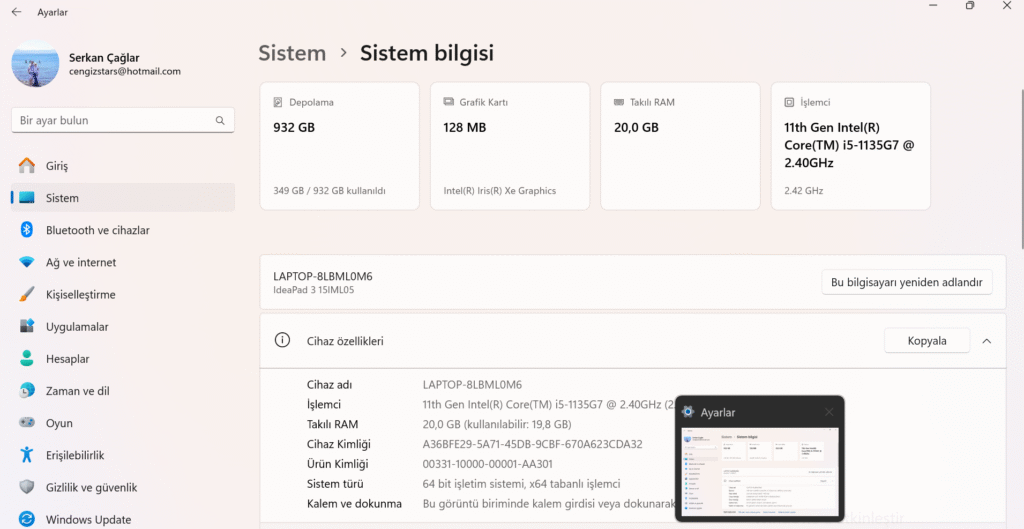This screenshot has height=529, width=1024.
Task: Open Hesaplar account settings
Action: 67,359
